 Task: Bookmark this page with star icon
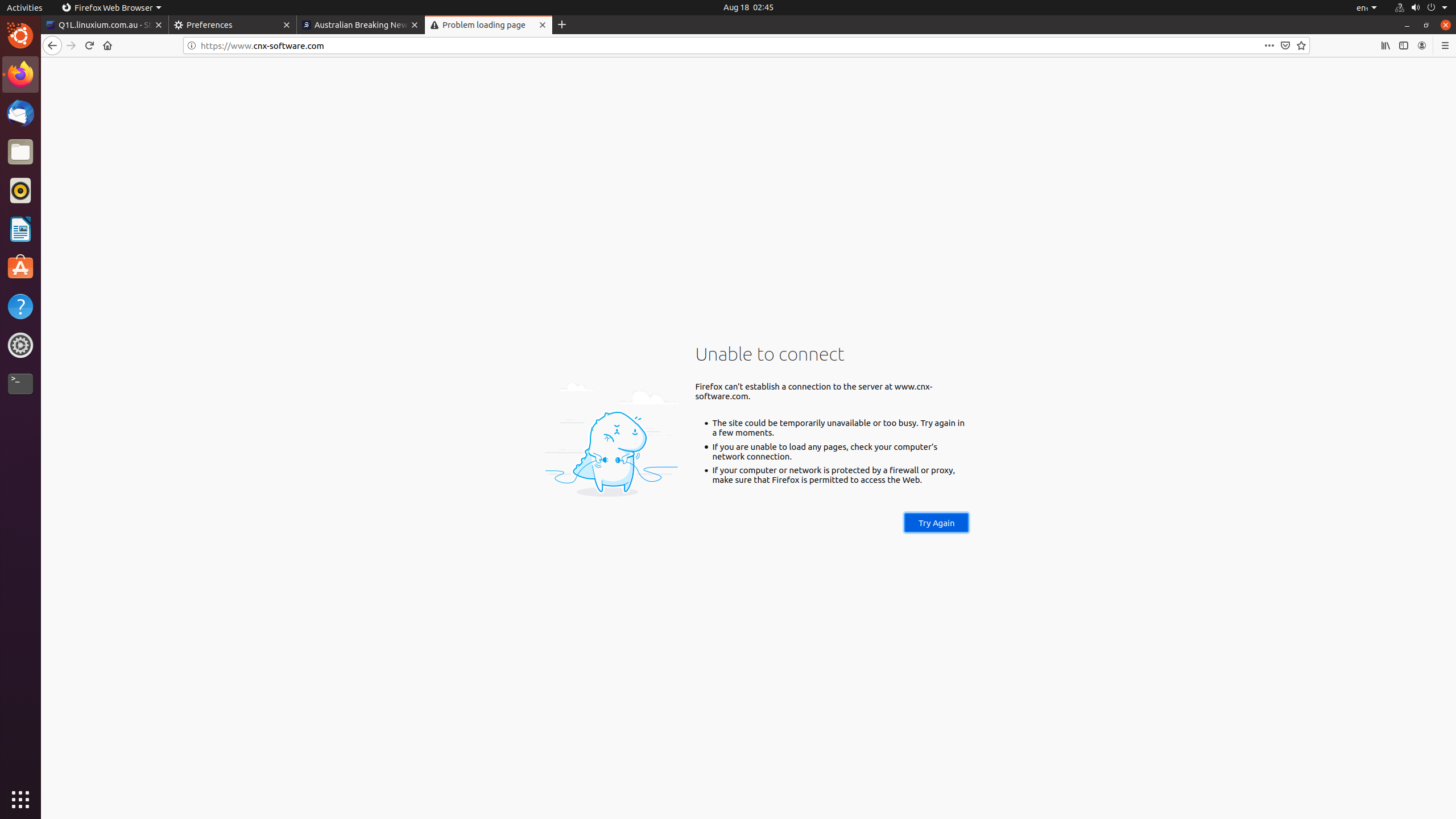pos(1301,45)
